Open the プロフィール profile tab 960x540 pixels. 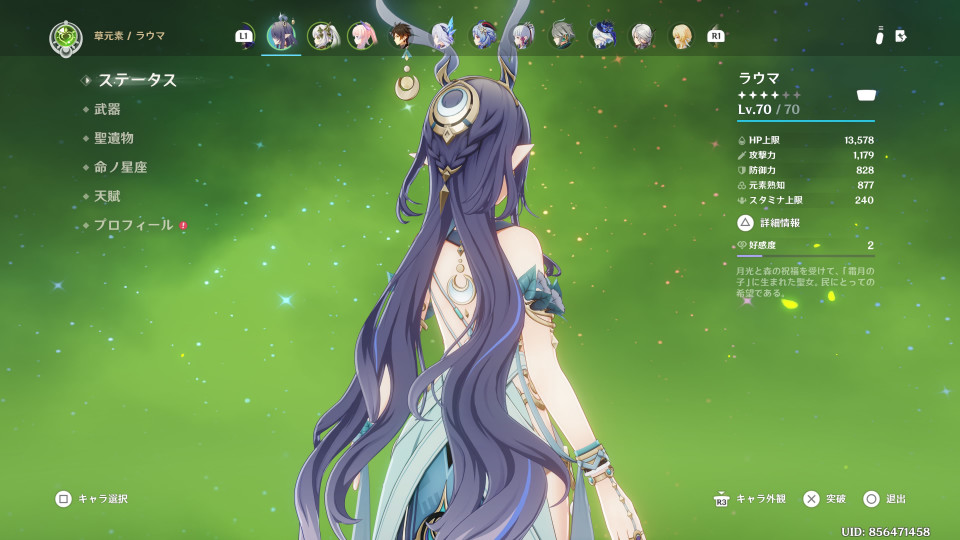pyautogui.click(x=133, y=225)
